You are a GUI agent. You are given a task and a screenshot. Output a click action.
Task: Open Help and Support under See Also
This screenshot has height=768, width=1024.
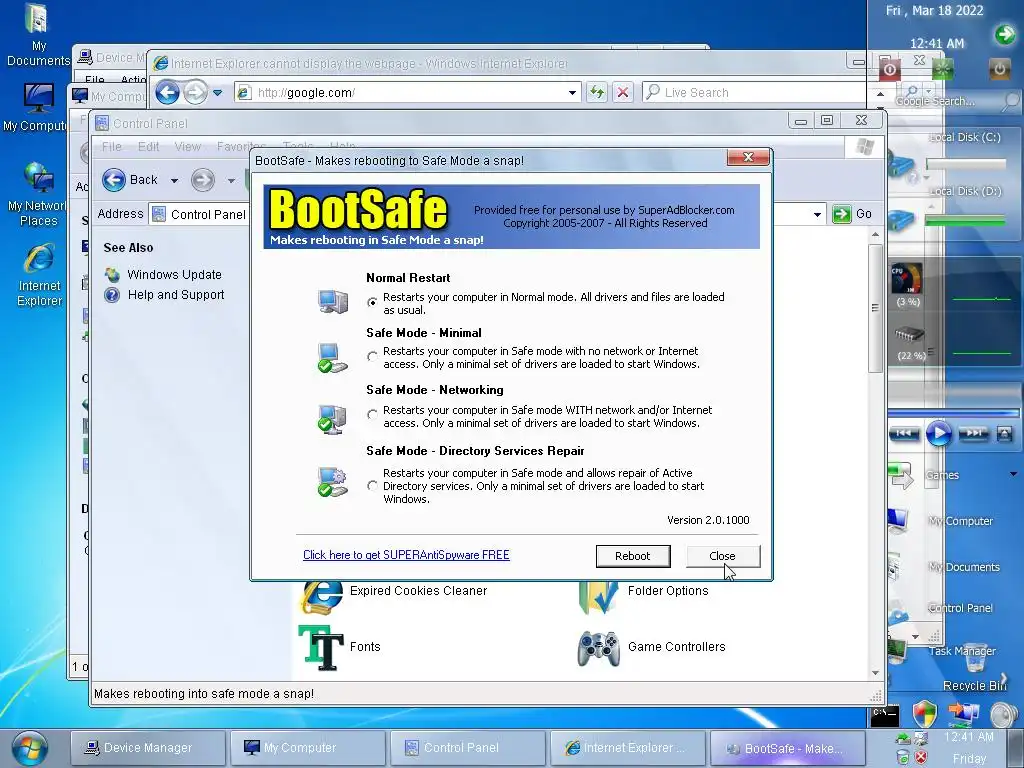tap(176, 295)
